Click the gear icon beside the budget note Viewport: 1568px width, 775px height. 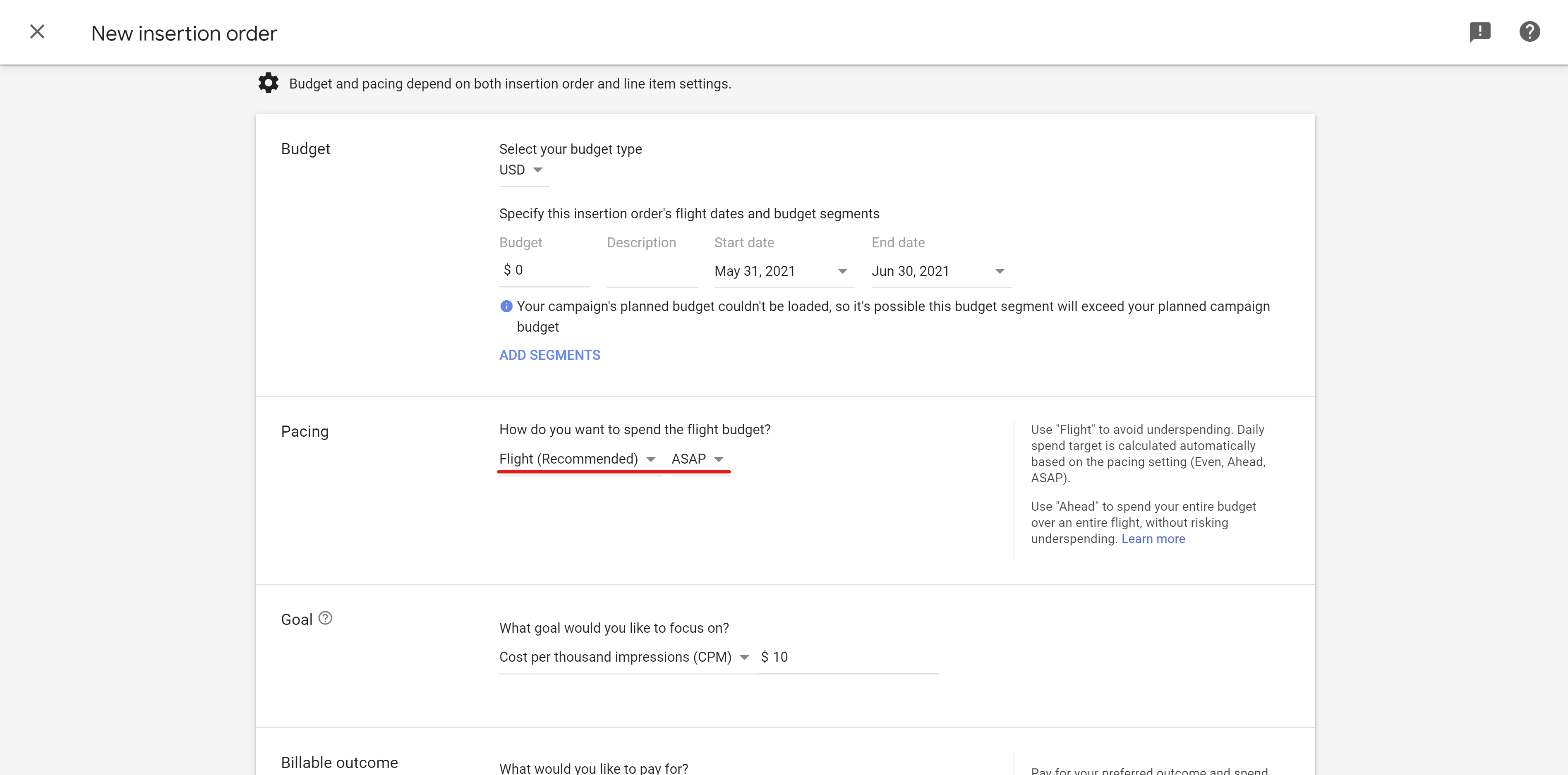pos(269,84)
